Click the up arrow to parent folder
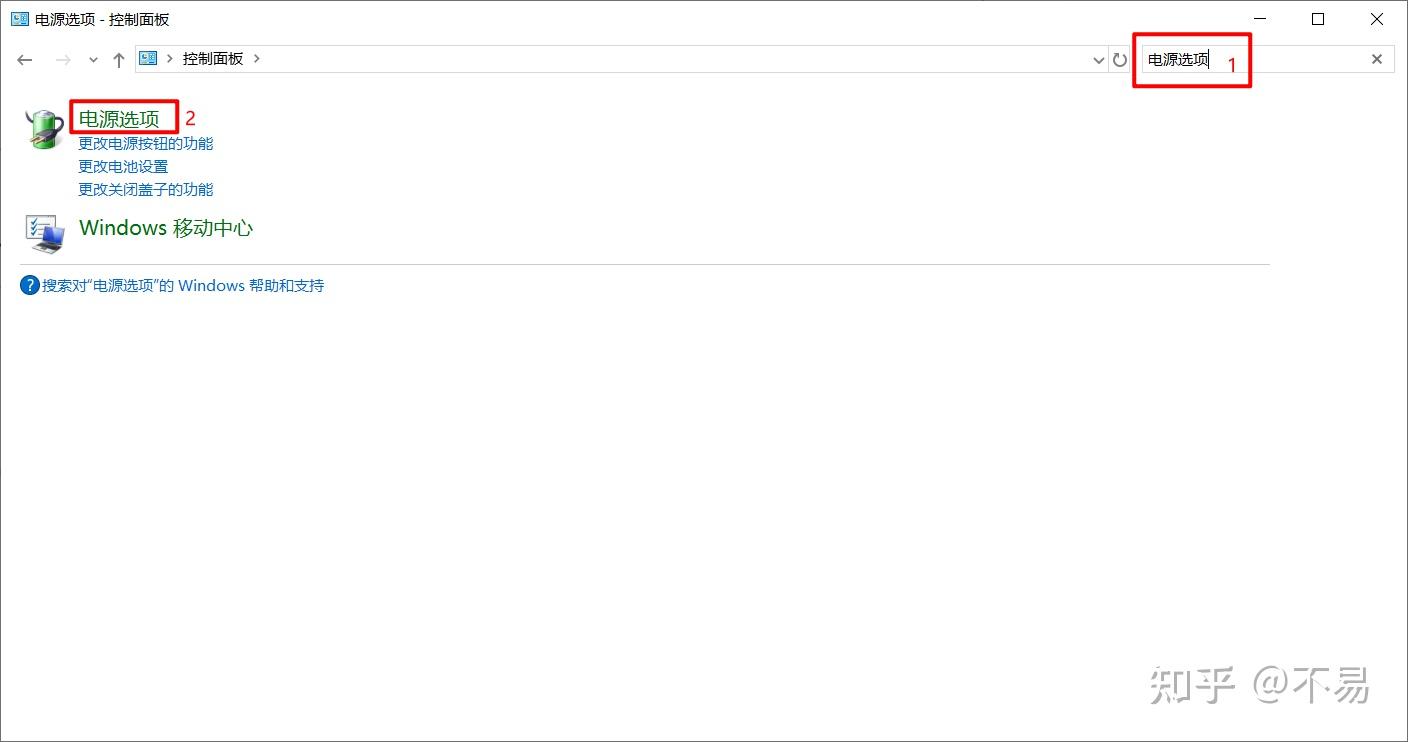The image size is (1408, 742). coord(119,59)
